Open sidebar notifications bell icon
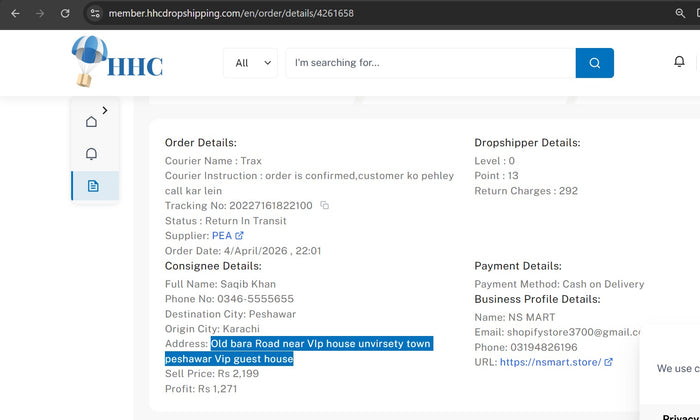This screenshot has height=420, width=700. coord(92,154)
